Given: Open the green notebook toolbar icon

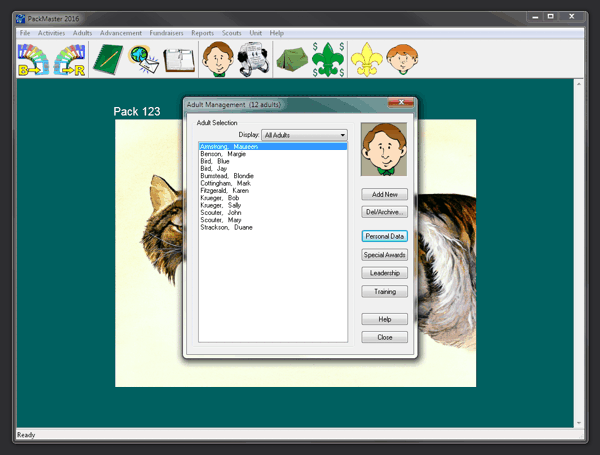Looking at the screenshot, I should click(108, 59).
